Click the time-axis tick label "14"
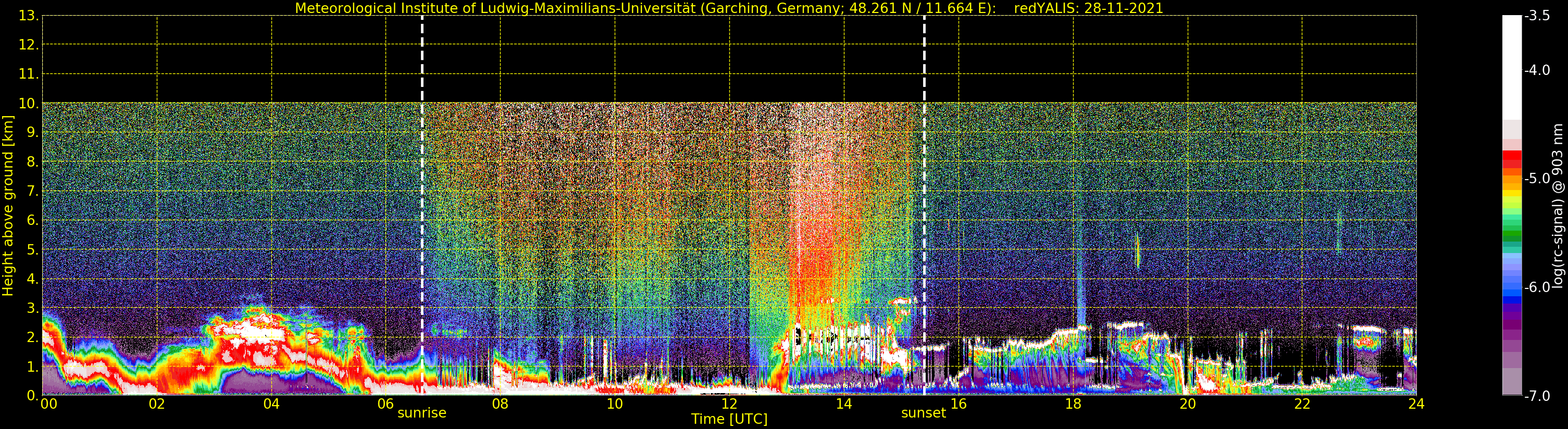 (x=844, y=404)
